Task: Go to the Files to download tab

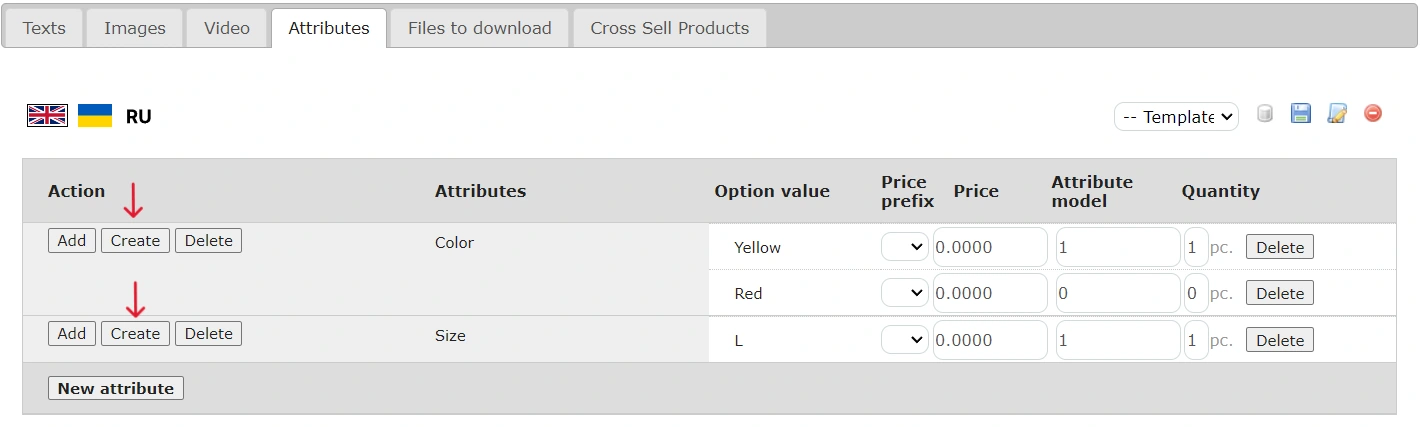Action: [479, 28]
